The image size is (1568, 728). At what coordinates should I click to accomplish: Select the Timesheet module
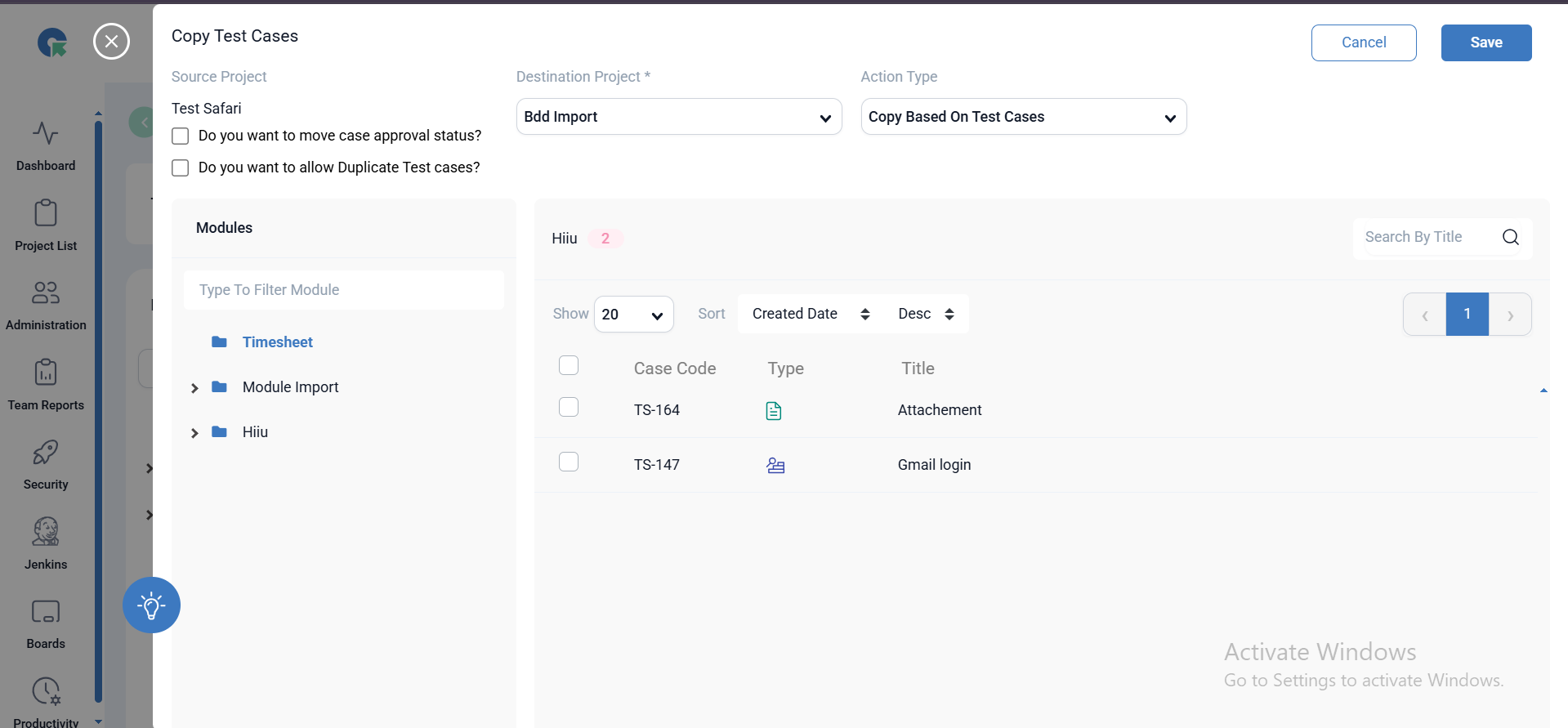point(277,342)
